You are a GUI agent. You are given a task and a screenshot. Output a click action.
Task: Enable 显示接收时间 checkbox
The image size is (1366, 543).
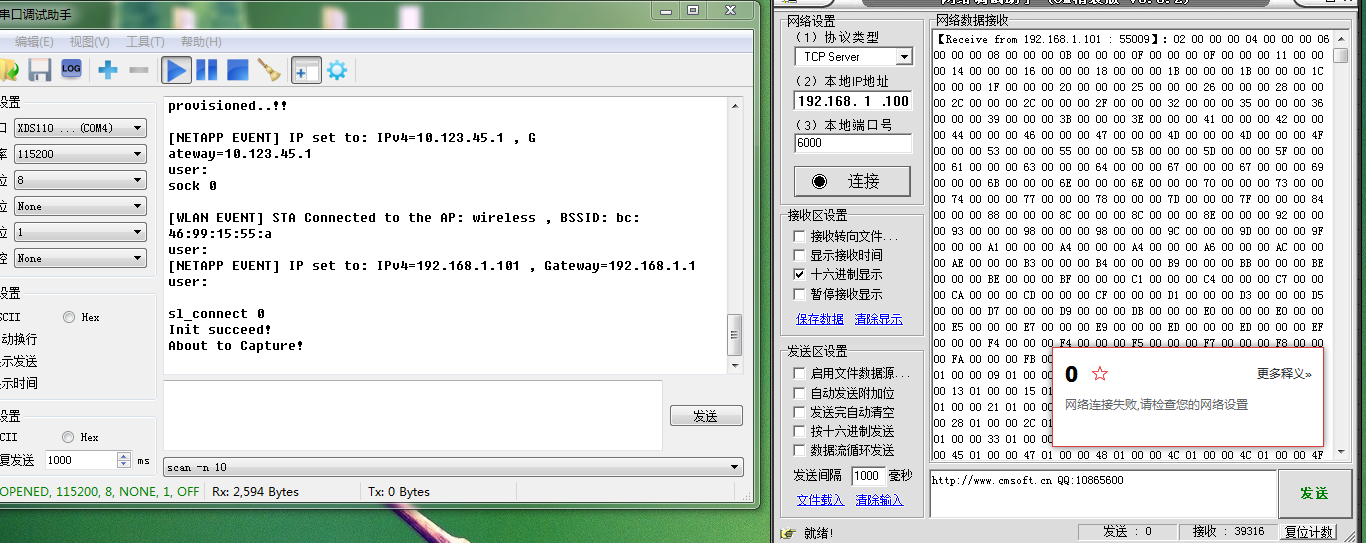pos(799,256)
